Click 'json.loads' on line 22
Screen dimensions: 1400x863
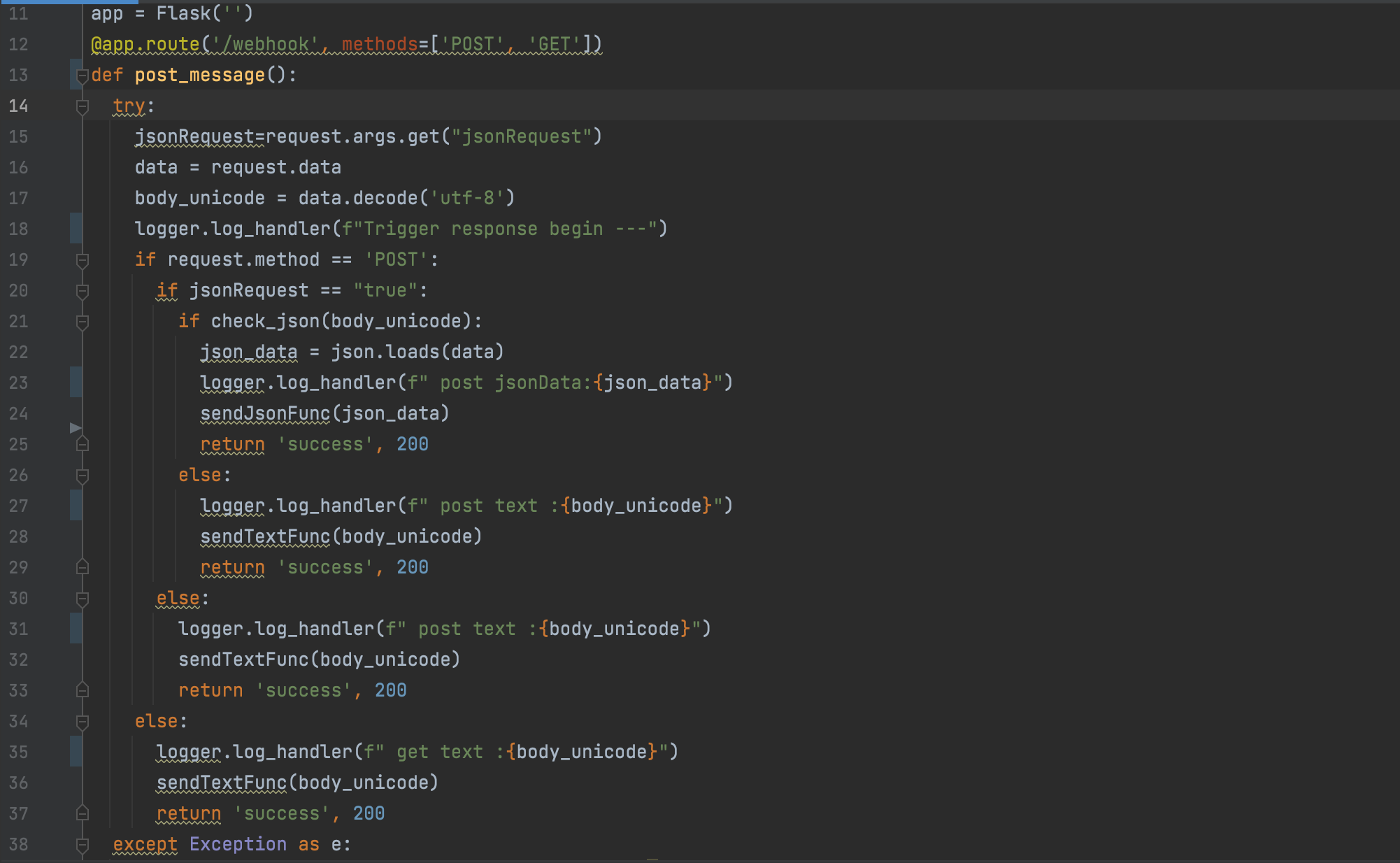point(385,352)
